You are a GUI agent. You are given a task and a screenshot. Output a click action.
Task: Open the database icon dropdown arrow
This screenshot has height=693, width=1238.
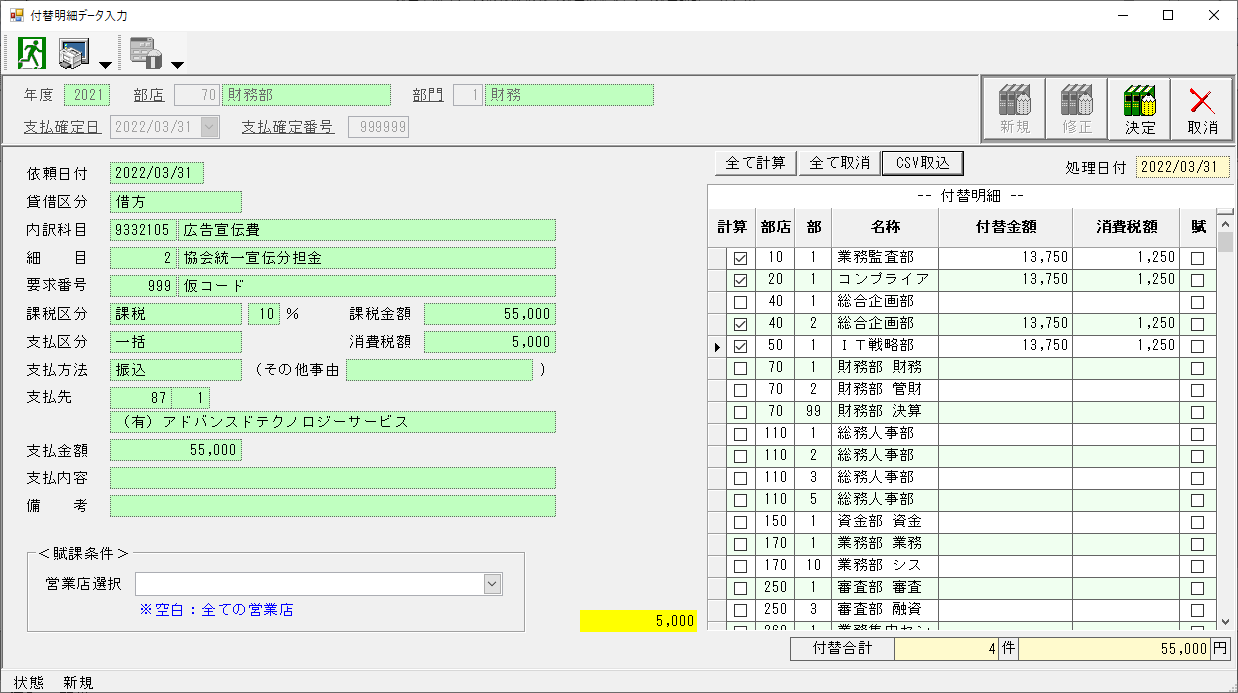177,65
